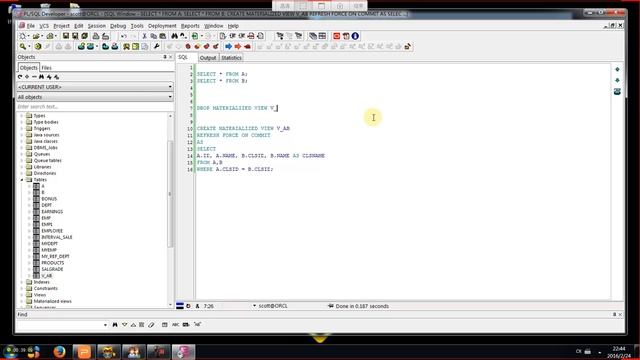Screen dimensions: 640x360
Task: Click the Enter search text field
Action: [x=95, y=107]
